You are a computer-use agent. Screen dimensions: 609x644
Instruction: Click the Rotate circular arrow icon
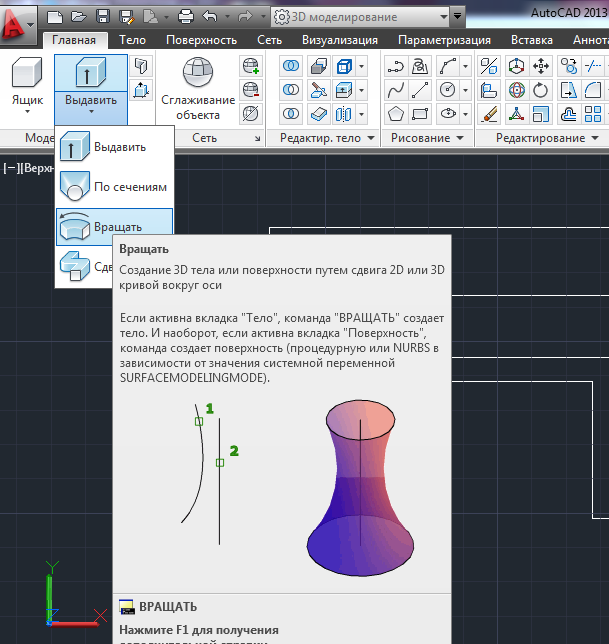[540, 90]
